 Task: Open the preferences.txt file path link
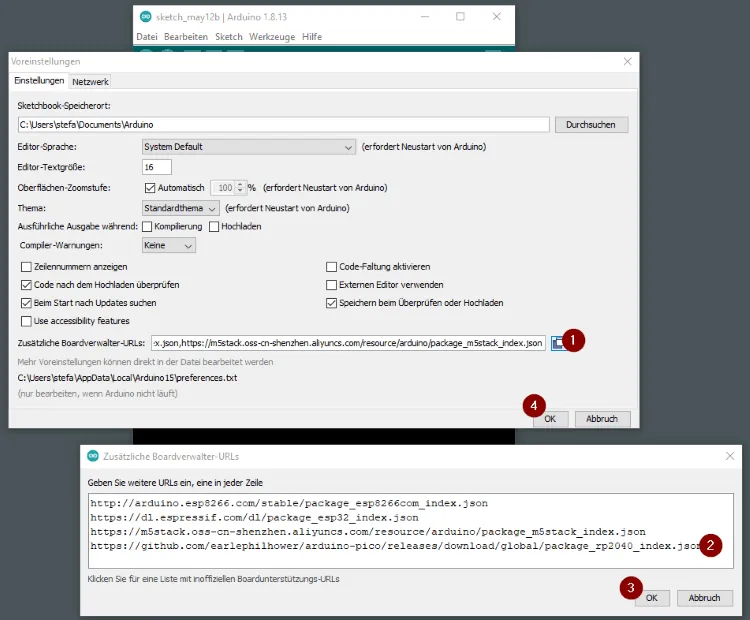coord(127,378)
